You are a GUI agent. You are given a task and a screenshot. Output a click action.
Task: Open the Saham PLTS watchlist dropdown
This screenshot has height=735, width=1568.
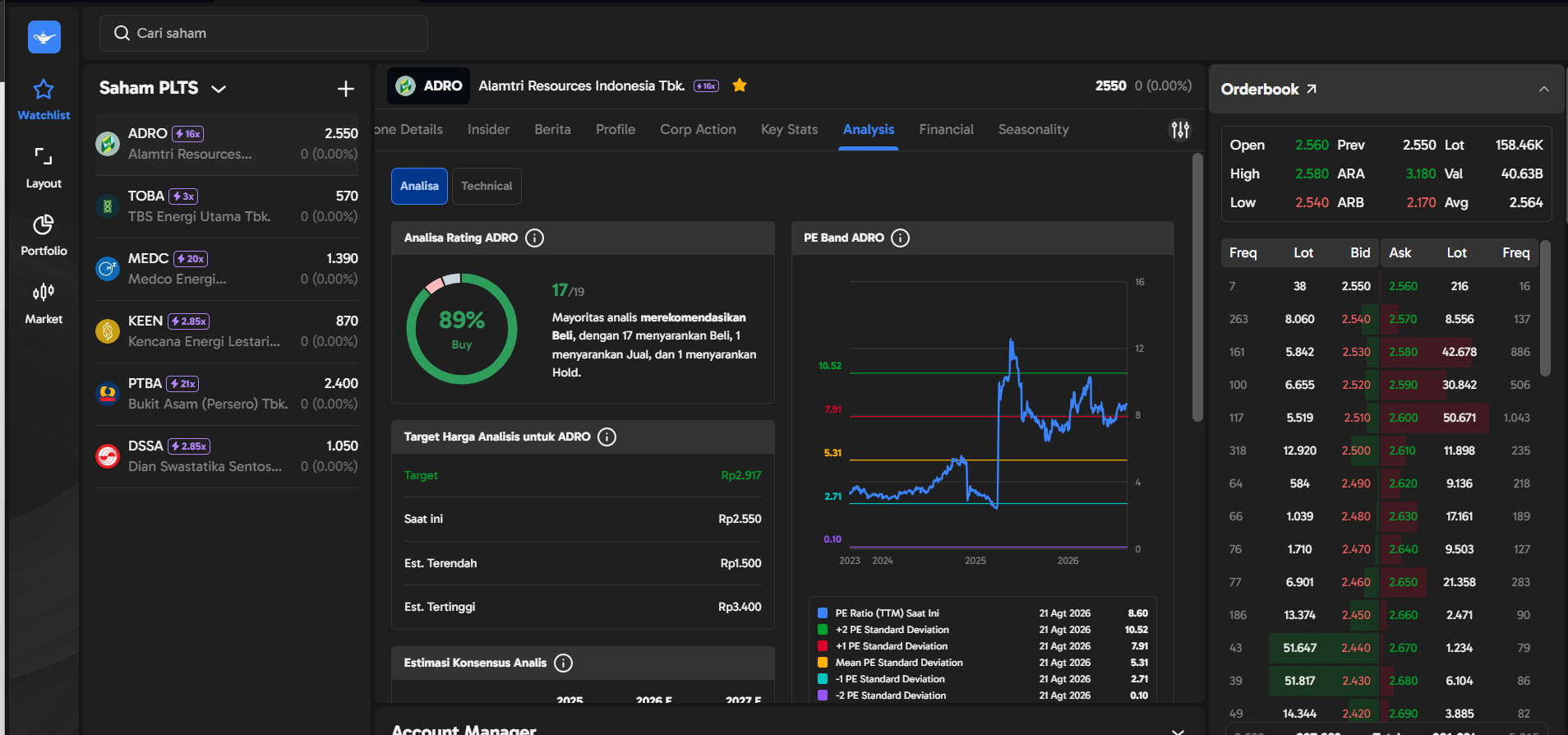(219, 89)
